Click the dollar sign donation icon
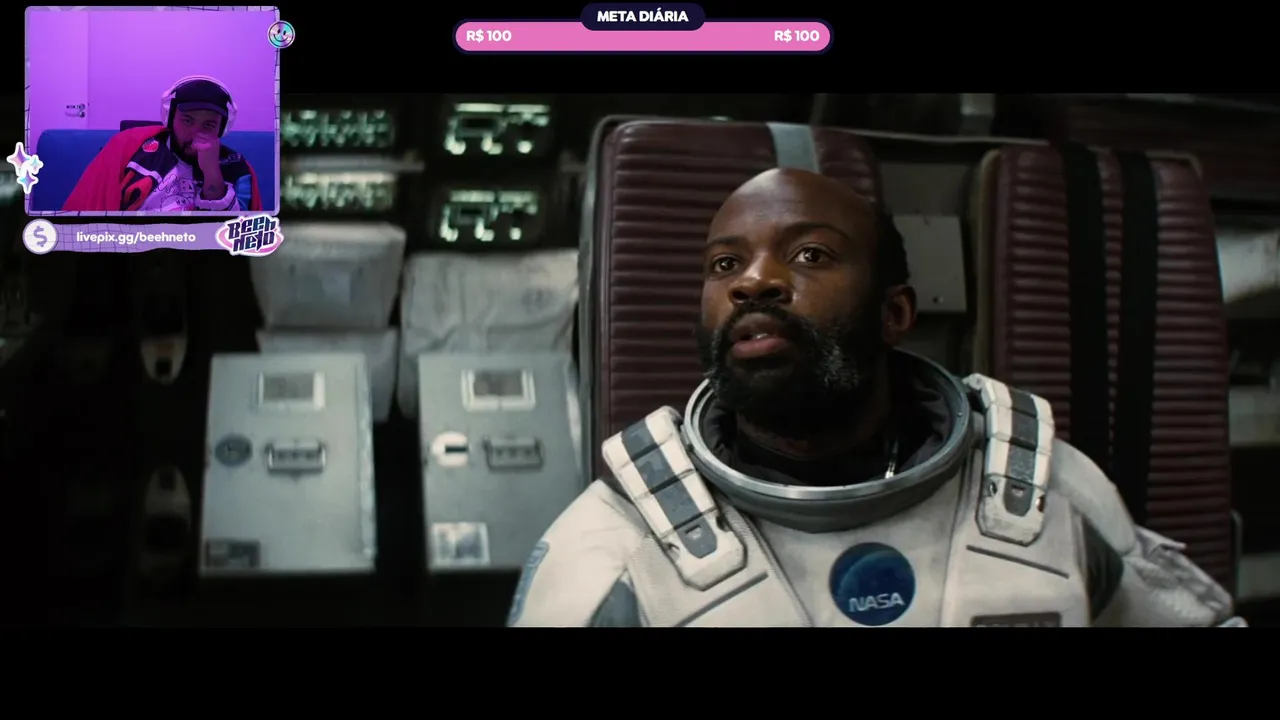 (x=40, y=237)
